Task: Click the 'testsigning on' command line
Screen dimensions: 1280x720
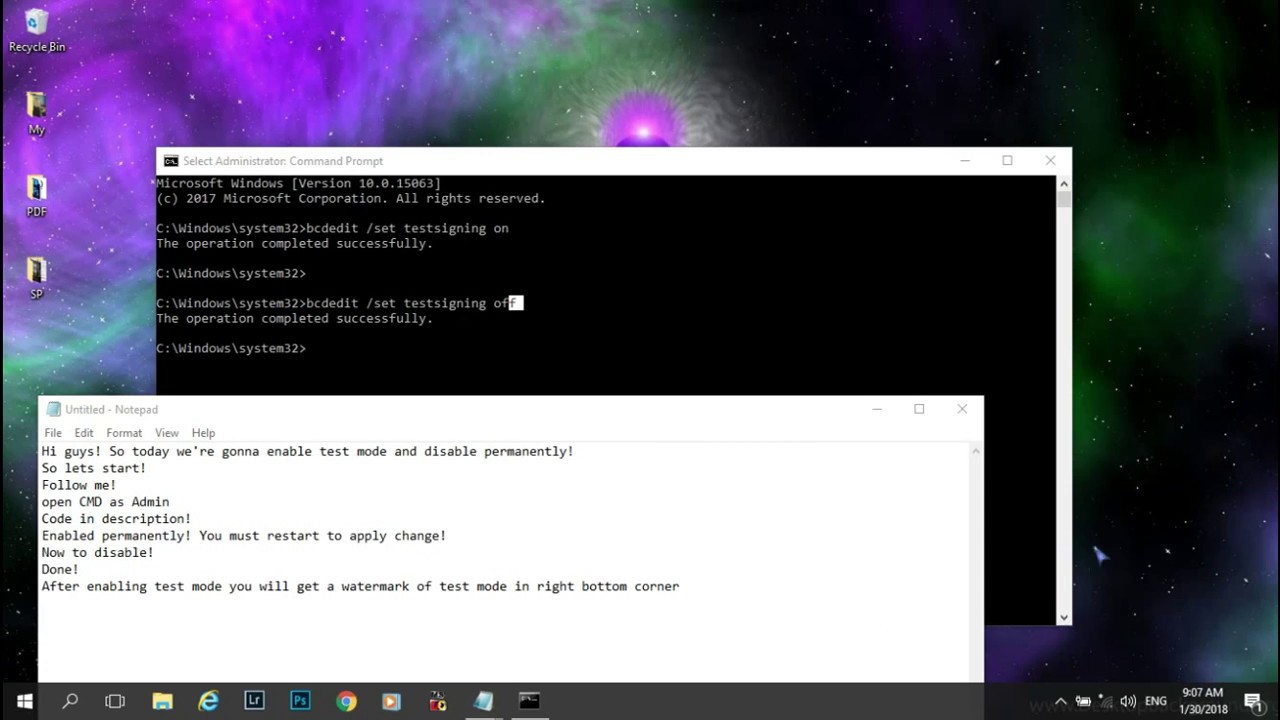Action: tap(333, 228)
